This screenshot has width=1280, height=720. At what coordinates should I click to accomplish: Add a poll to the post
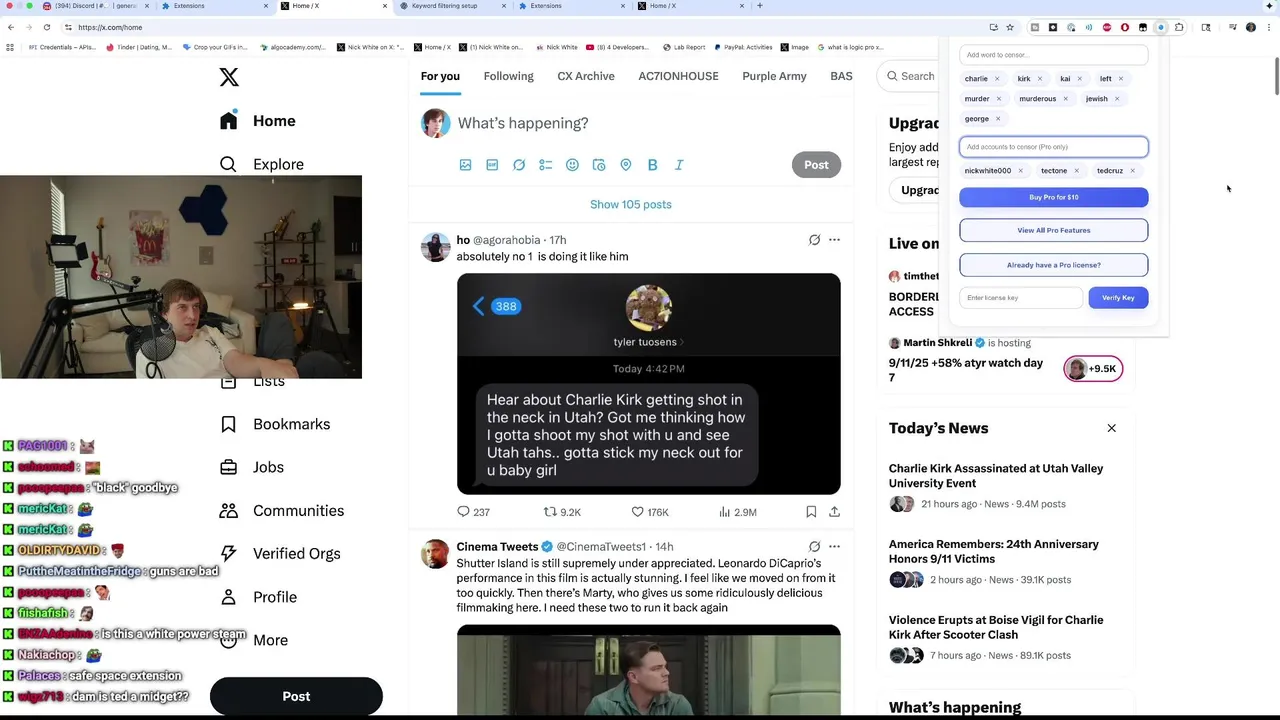coord(545,165)
